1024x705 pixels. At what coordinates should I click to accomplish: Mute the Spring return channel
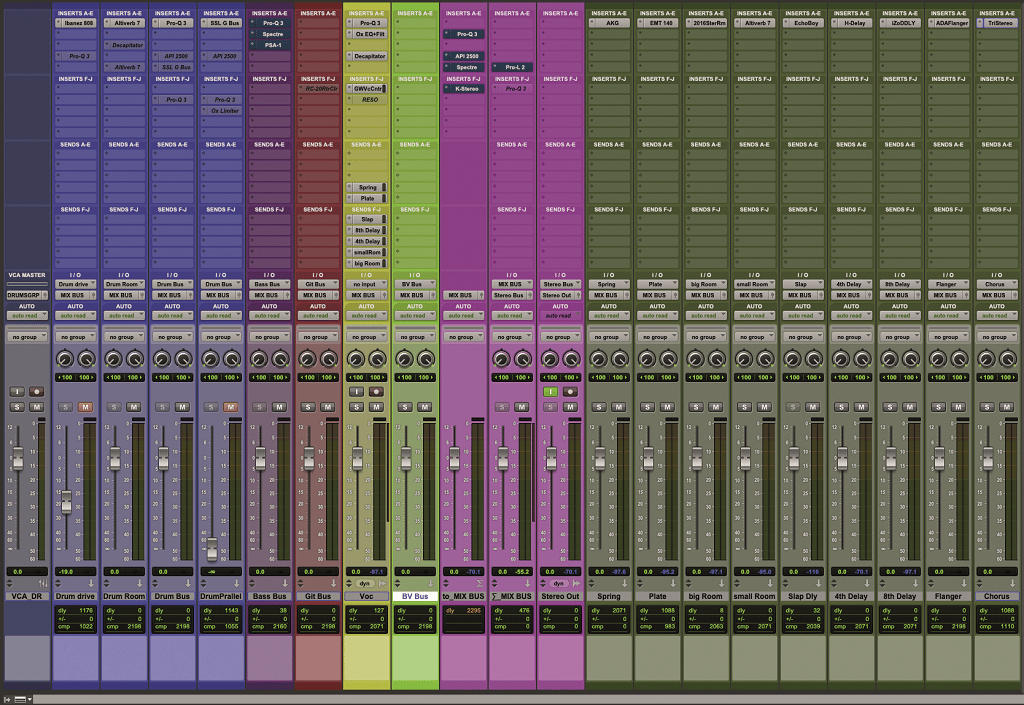618,407
